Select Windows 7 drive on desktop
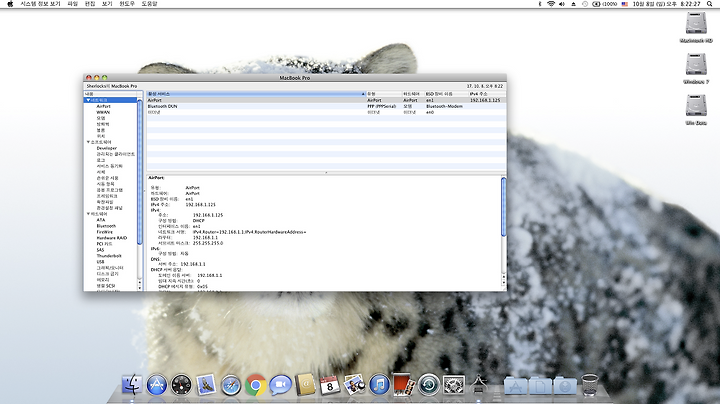 click(696, 68)
